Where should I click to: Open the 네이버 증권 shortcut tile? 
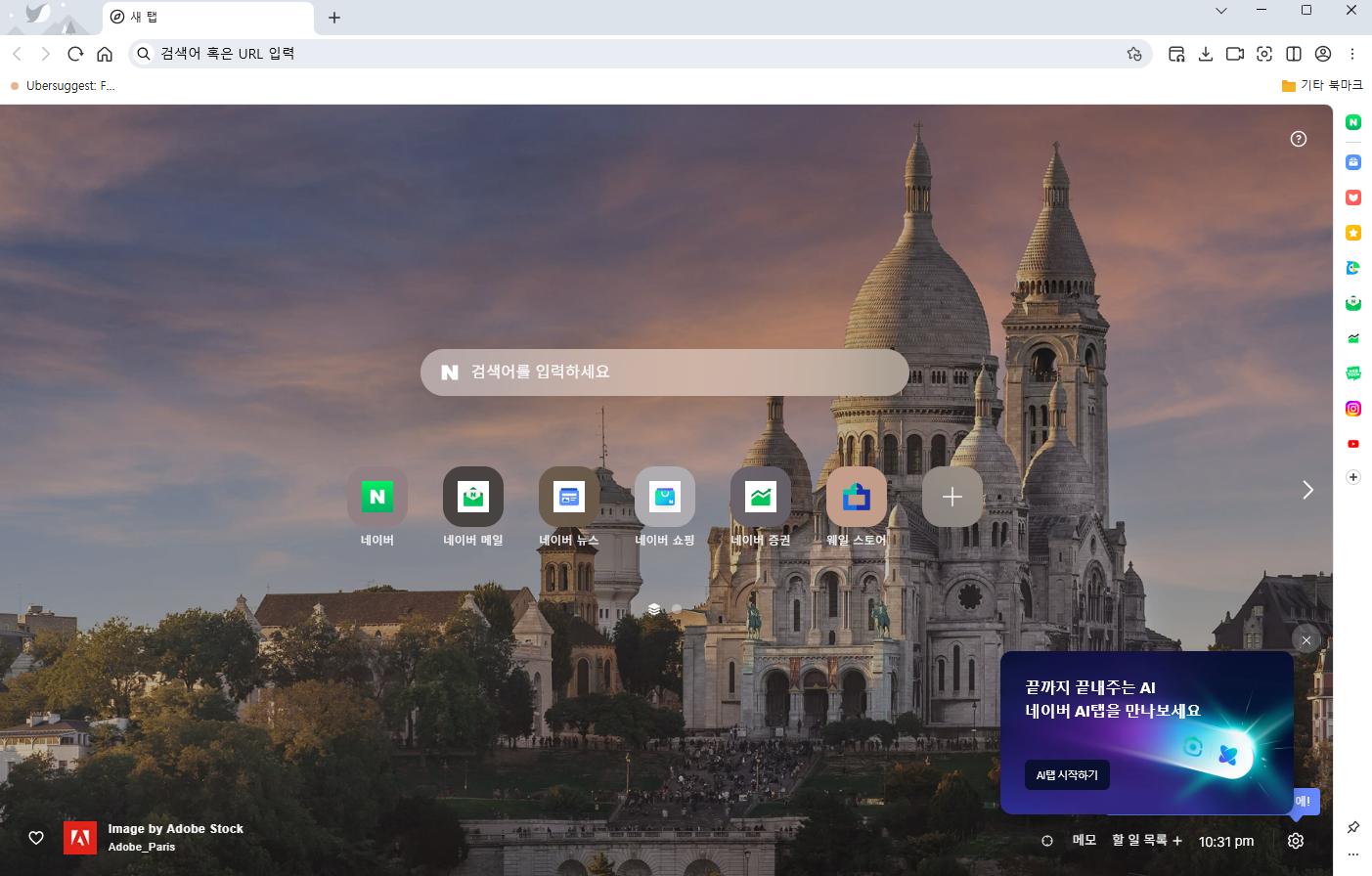coord(761,497)
